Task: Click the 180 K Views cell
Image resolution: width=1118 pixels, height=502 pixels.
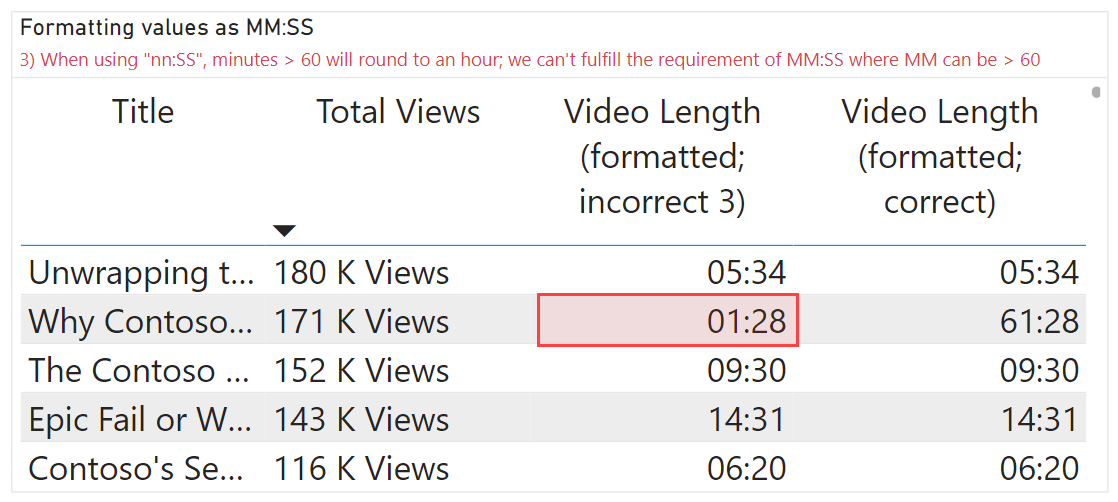Action: click(361, 272)
